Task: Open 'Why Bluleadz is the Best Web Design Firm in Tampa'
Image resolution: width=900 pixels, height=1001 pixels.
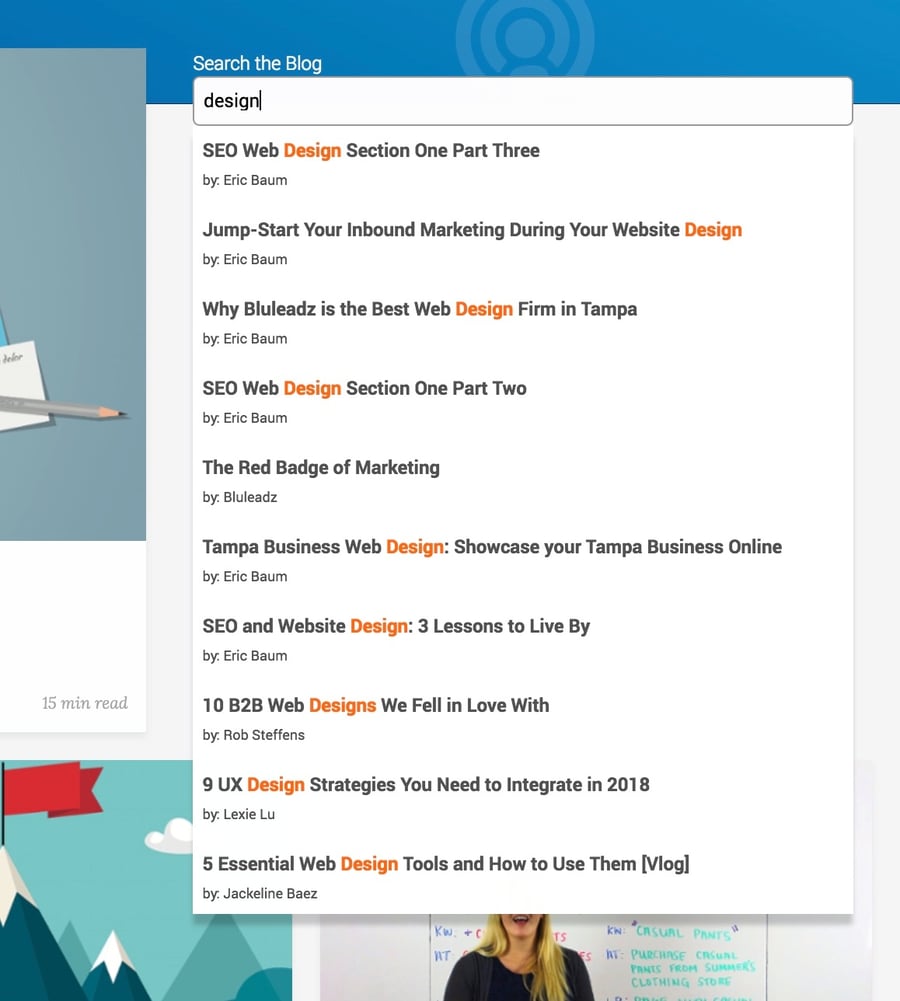Action: point(420,309)
